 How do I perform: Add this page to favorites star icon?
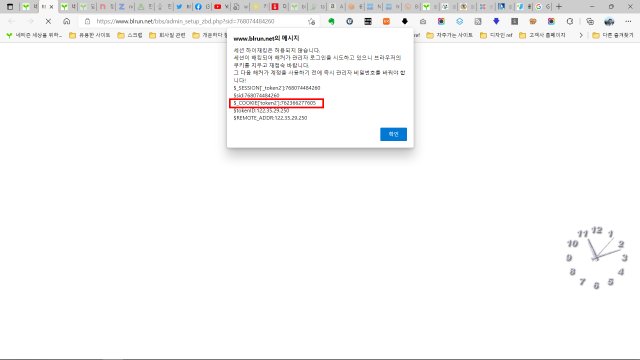point(312,21)
